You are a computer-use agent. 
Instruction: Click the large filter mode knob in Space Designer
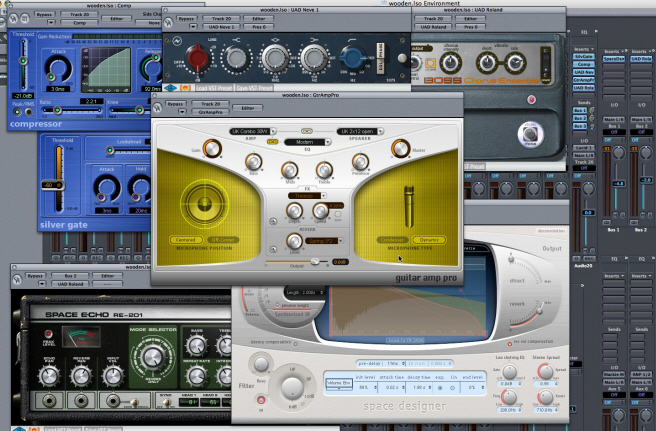pos(292,387)
